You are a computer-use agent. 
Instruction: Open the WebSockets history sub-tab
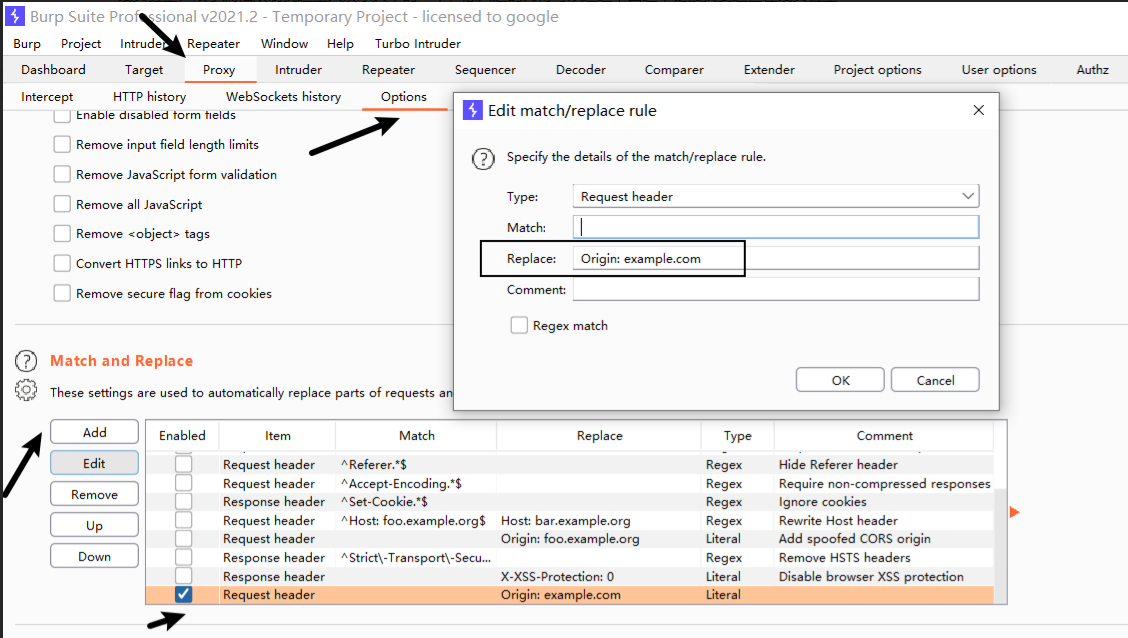coord(283,96)
